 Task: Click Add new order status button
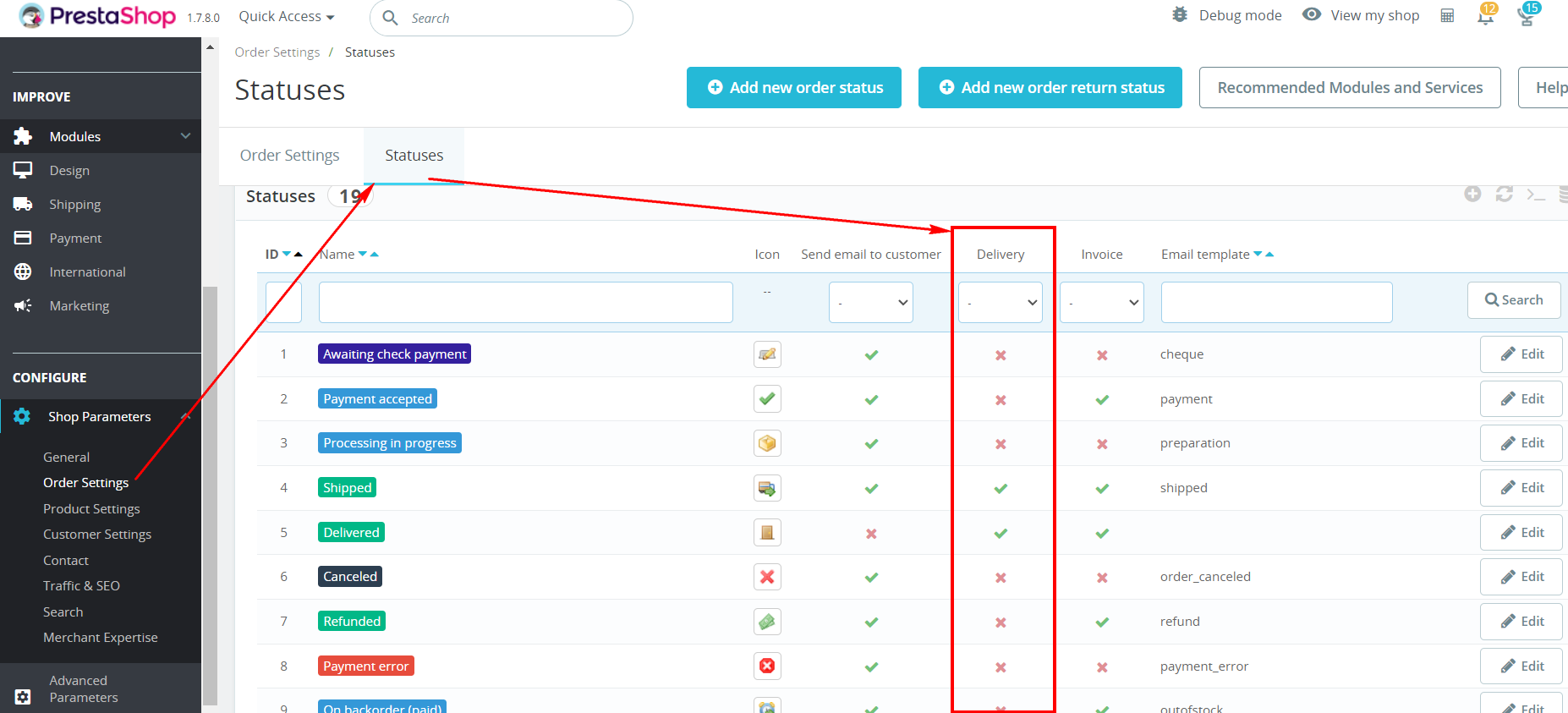794,87
